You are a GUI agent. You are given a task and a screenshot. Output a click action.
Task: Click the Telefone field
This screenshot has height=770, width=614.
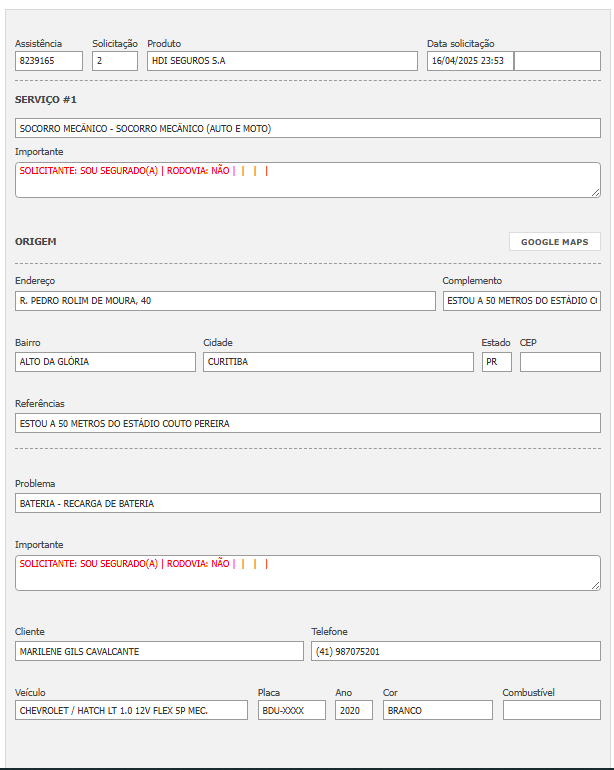[x=456, y=651]
